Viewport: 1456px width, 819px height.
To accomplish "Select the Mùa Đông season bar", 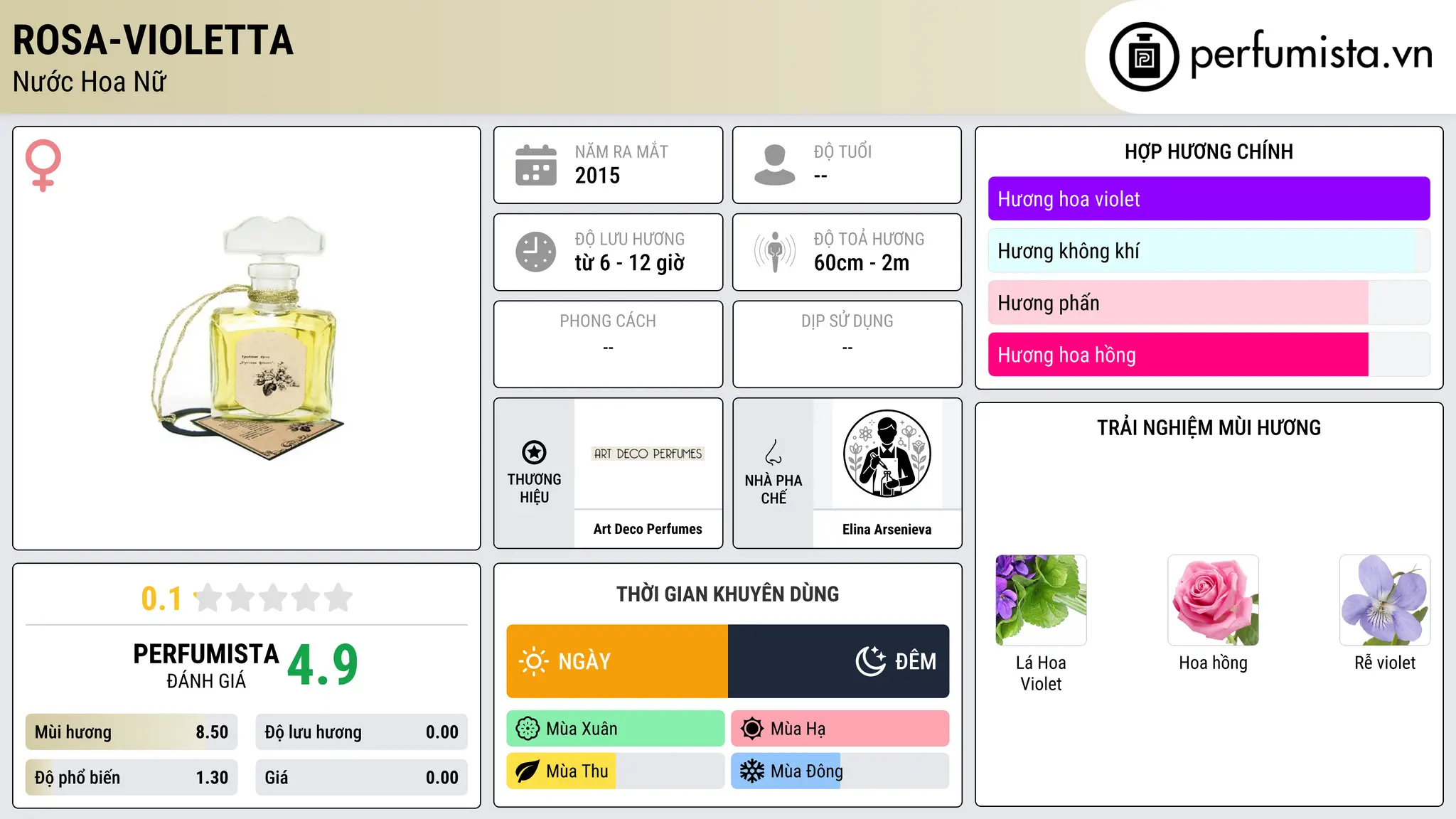I will [x=840, y=771].
